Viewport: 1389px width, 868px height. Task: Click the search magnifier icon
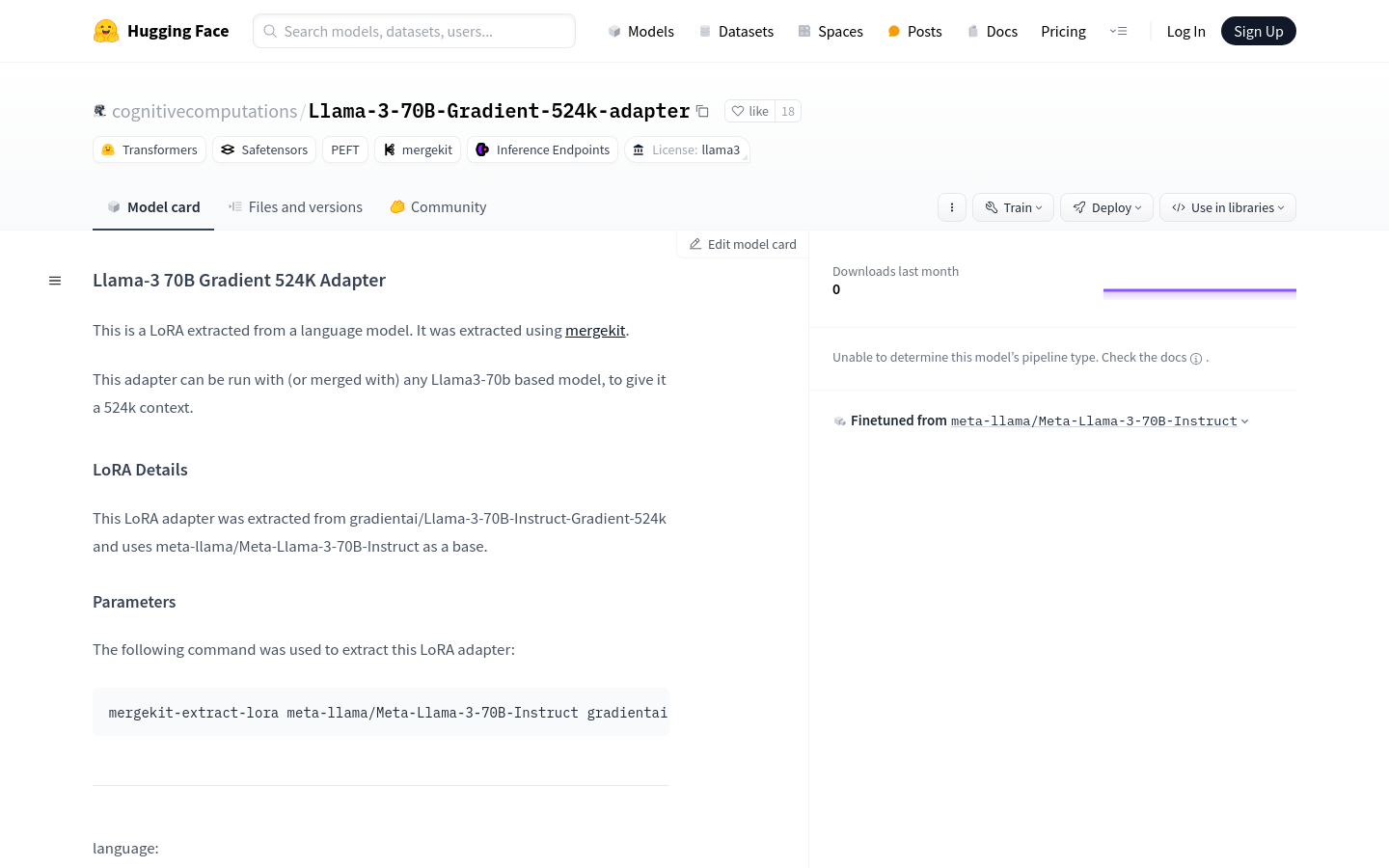(x=270, y=31)
